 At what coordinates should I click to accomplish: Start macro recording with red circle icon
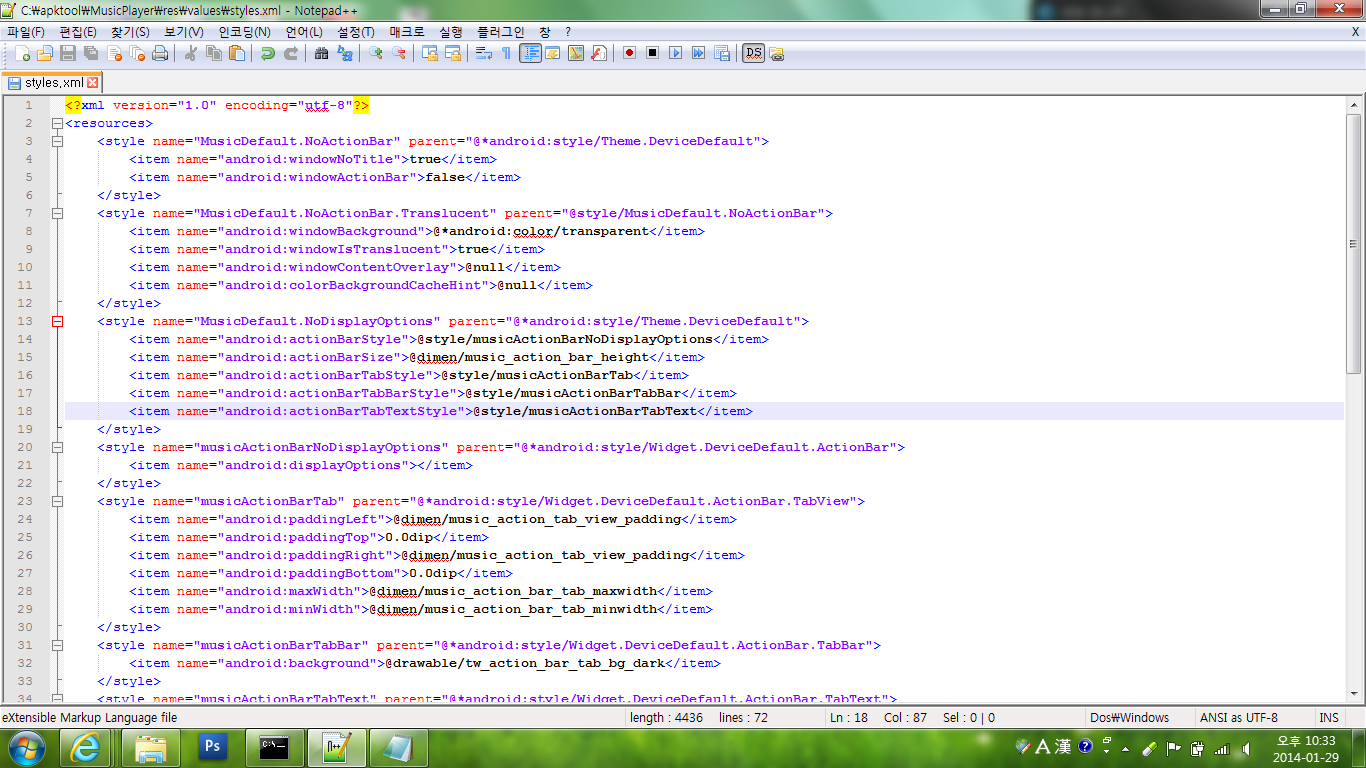(x=629, y=53)
